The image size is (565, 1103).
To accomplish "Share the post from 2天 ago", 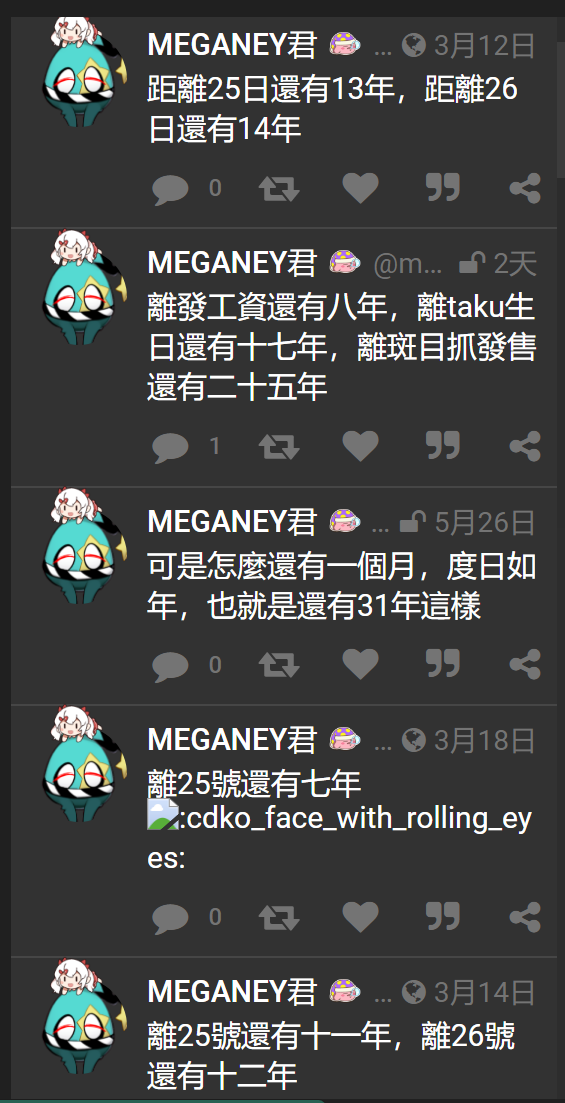I will (525, 447).
